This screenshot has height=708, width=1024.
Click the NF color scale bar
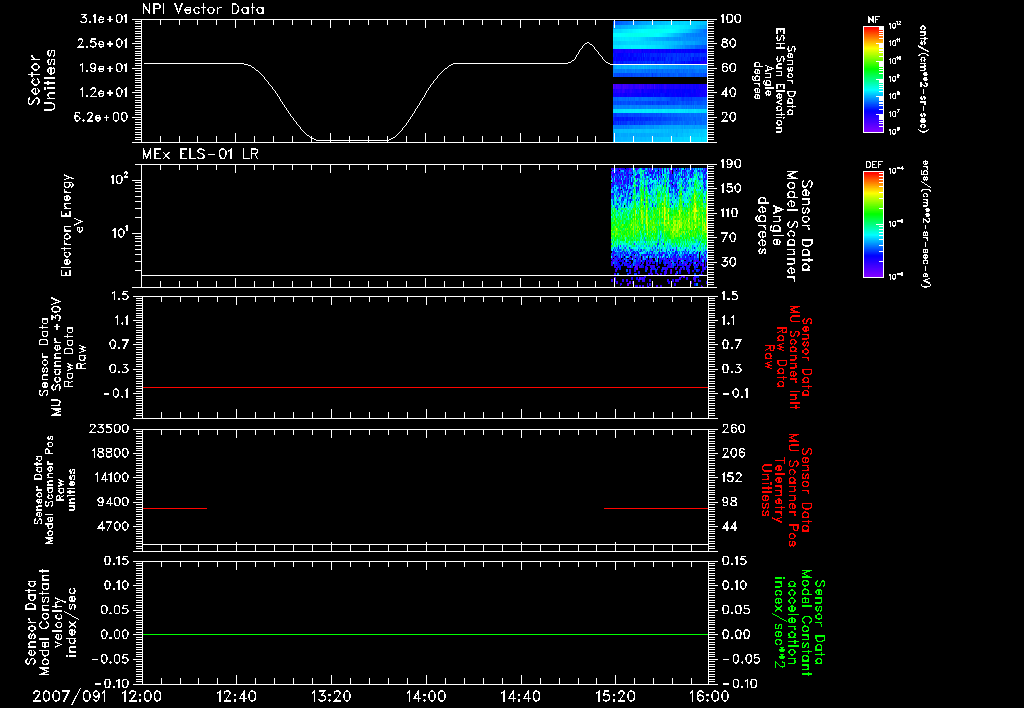click(x=873, y=78)
